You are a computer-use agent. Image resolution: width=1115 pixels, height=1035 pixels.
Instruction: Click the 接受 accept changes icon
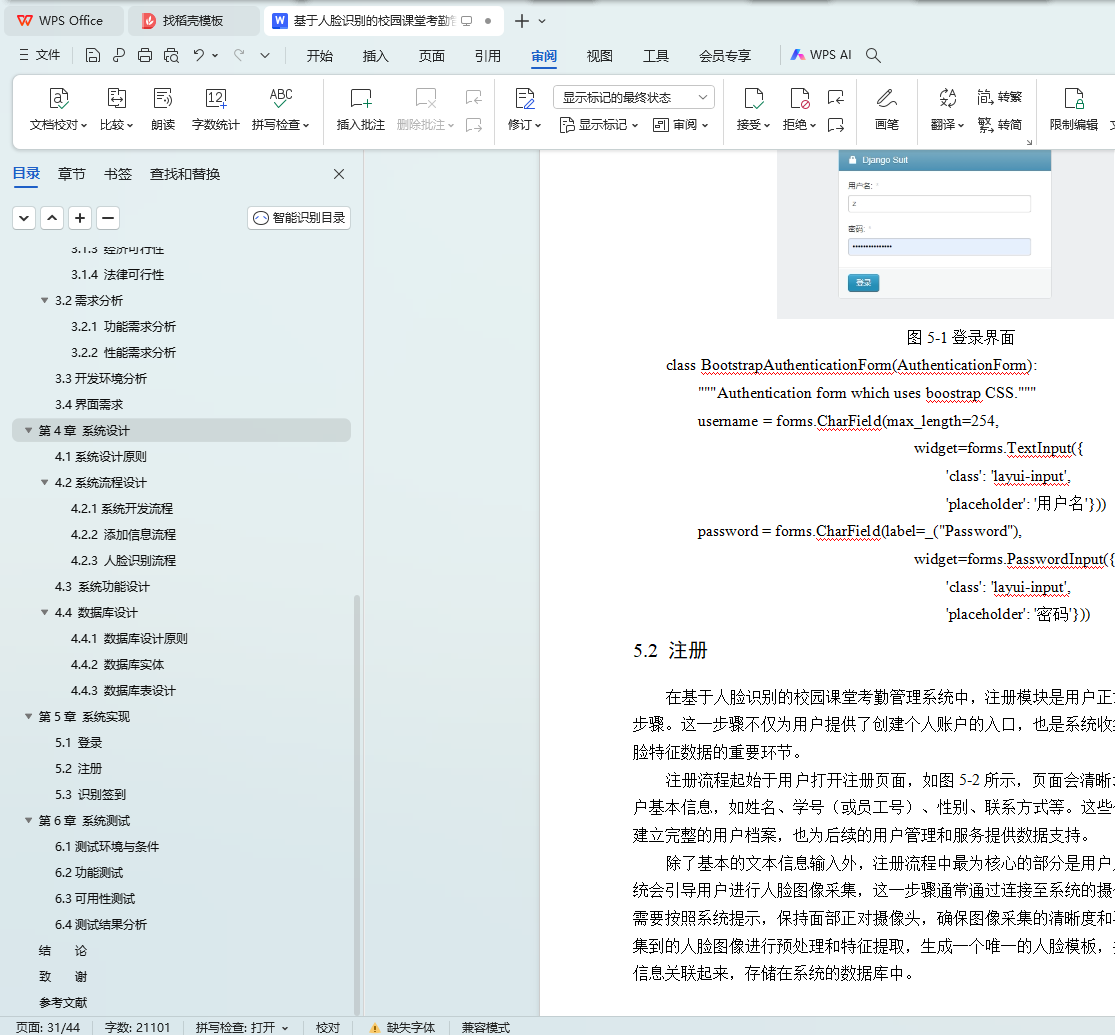[753, 98]
